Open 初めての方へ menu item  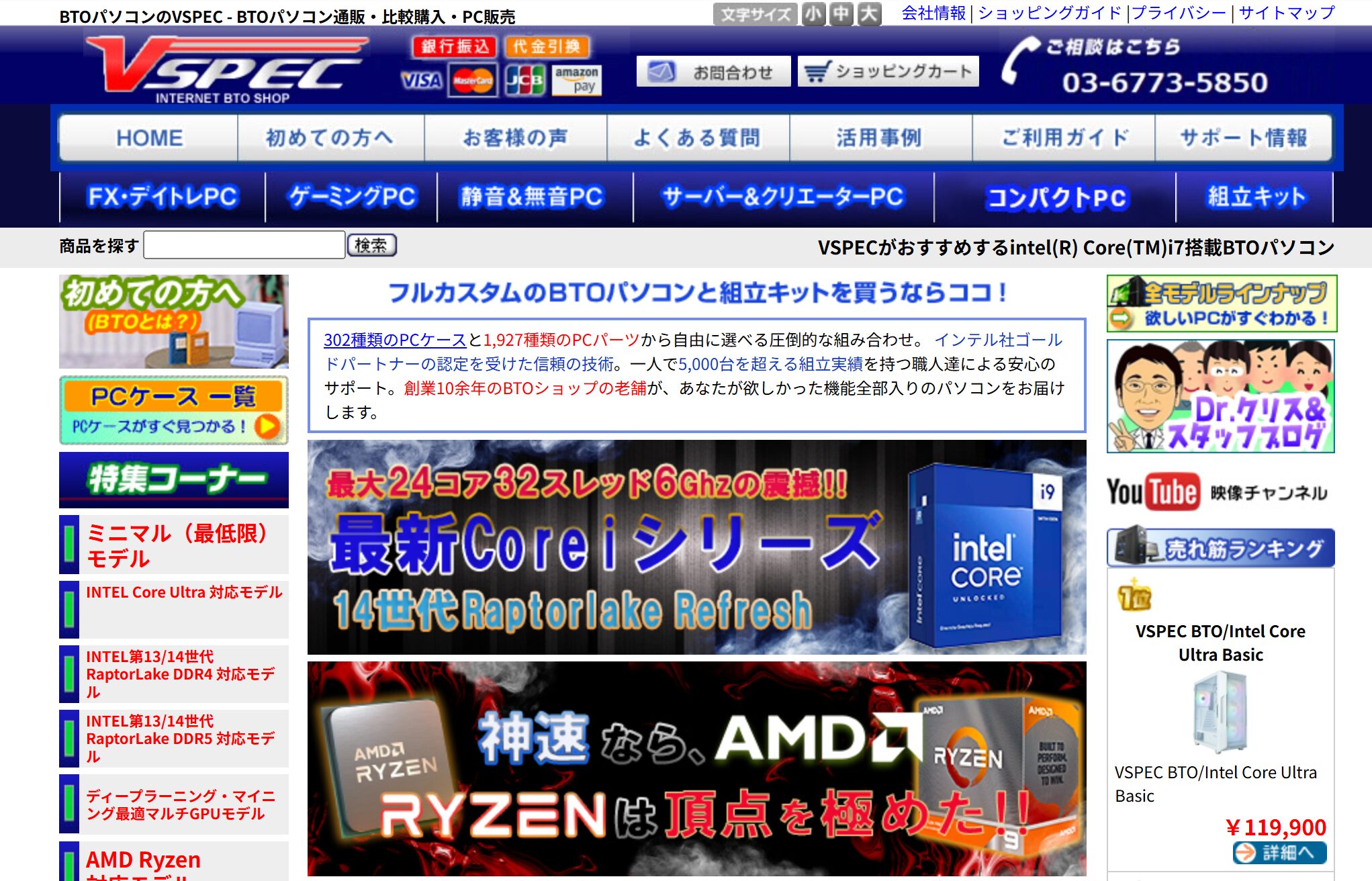pos(330,138)
